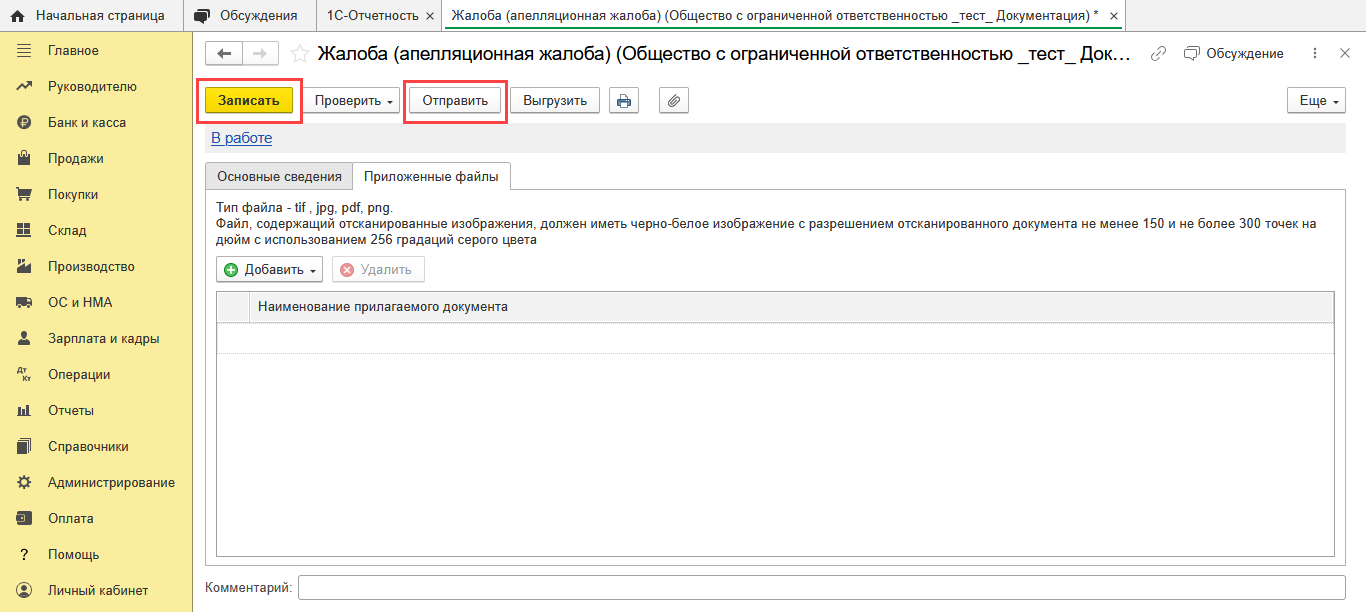Copy link with the chain icon

pos(1159,54)
